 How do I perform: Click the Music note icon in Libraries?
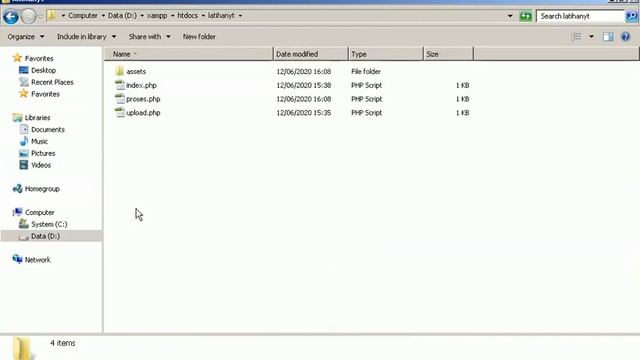coord(24,141)
